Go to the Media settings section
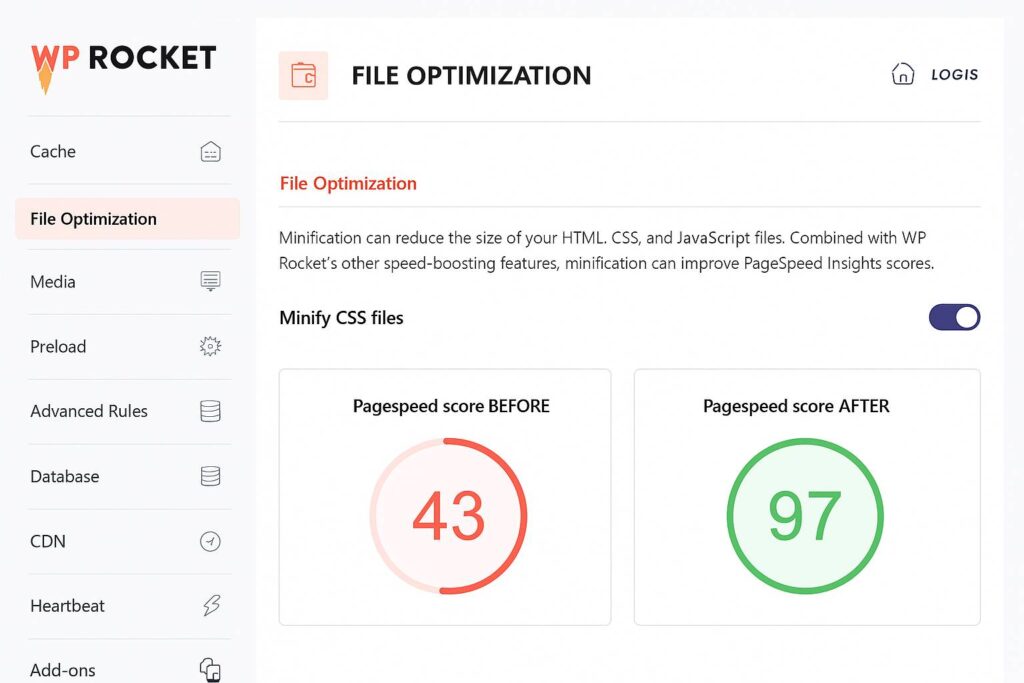 pyautogui.click(x=53, y=282)
